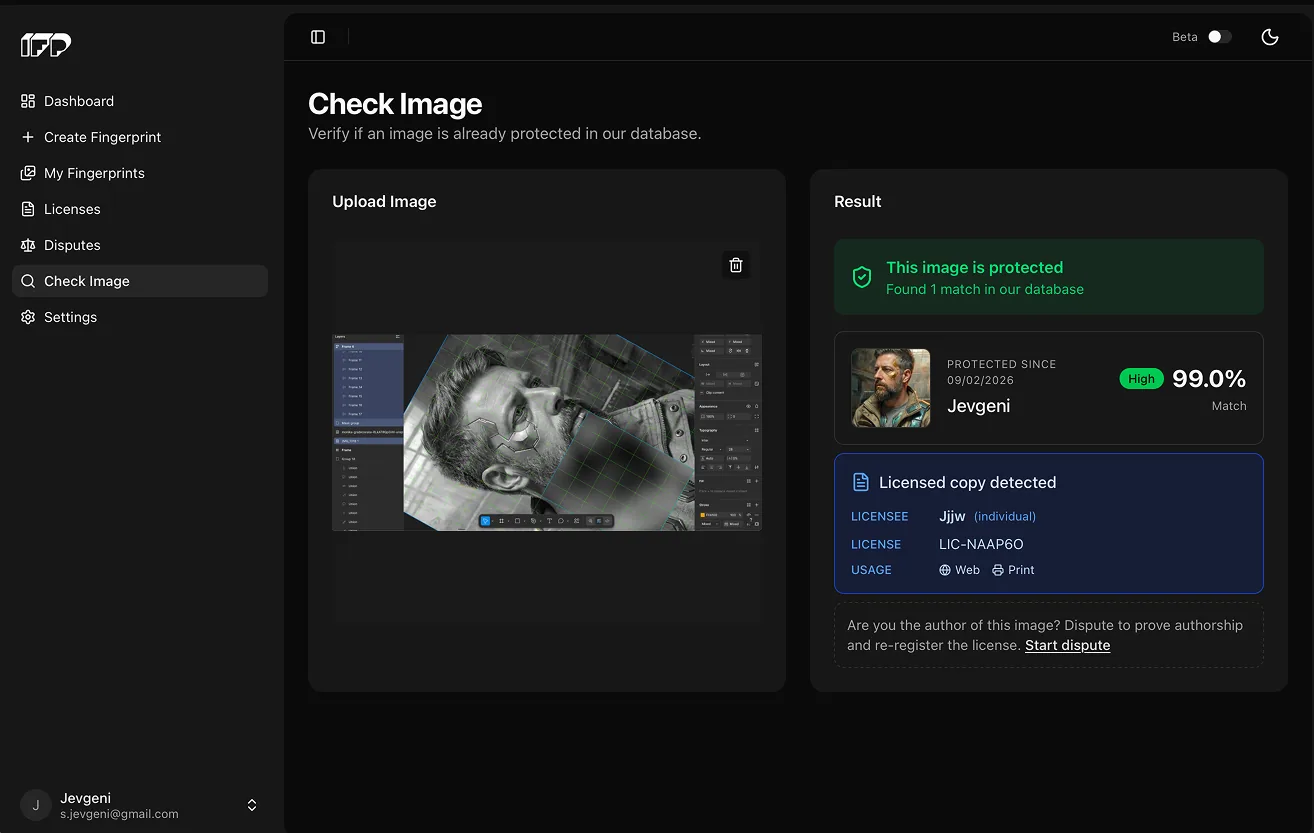Click the author name Jevgeni in match card
The width and height of the screenshot is (1314, 833).
(x=978, y=406)
